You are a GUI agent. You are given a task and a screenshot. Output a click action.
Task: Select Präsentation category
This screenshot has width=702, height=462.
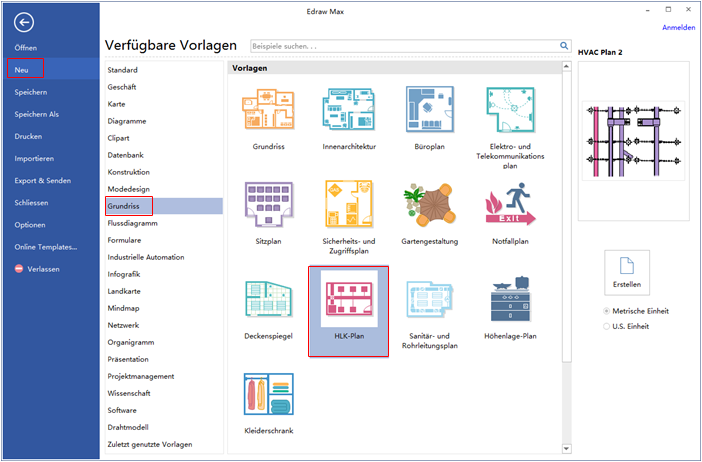tap(128, 359)
